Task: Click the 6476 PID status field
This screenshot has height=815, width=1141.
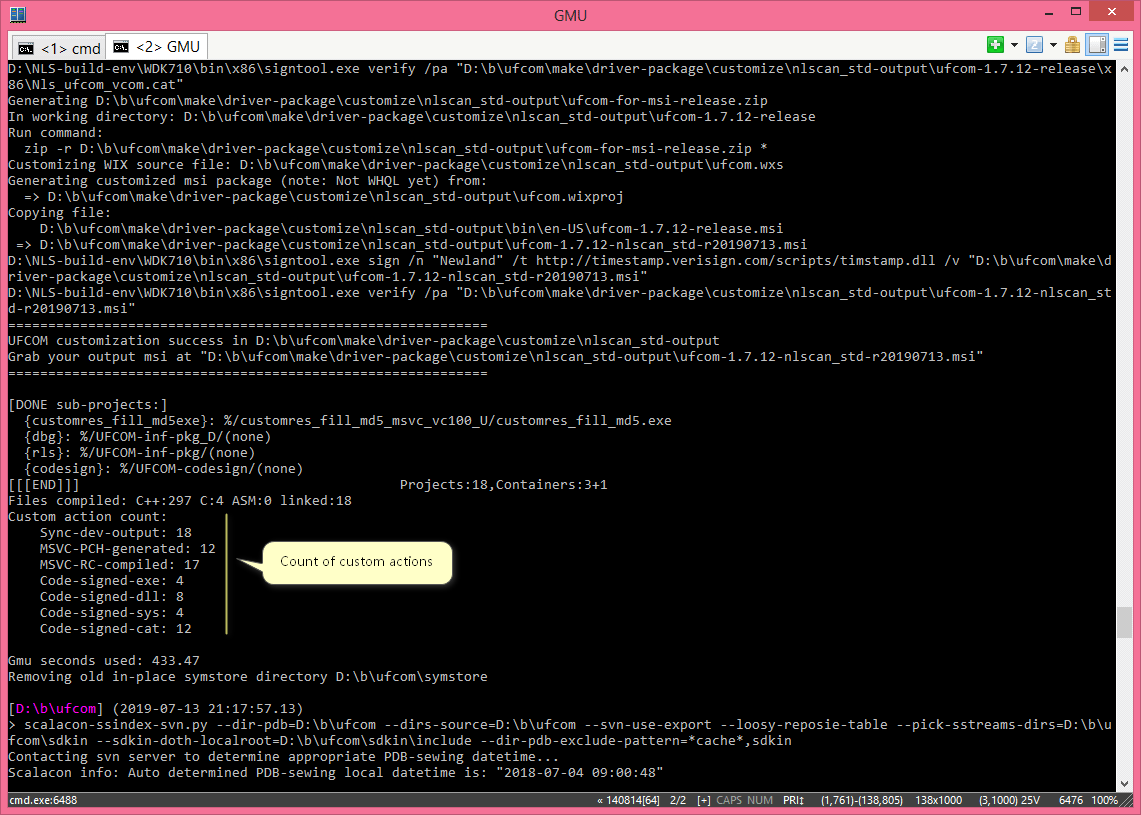Action: tap(1071, 800)
